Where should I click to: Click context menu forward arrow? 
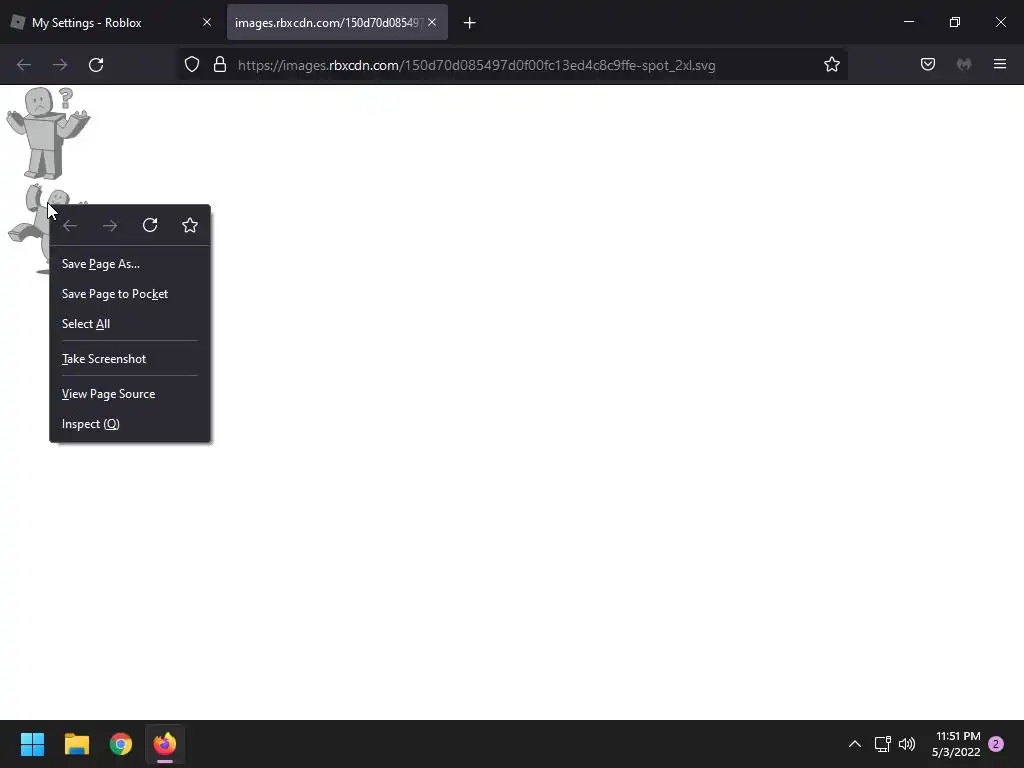110,225
